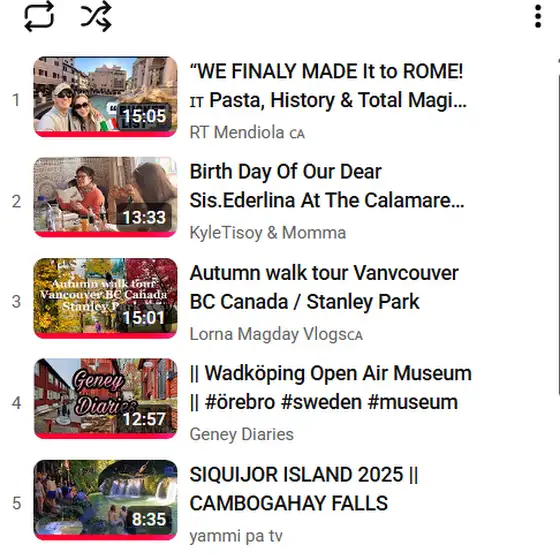Viewport: 560px width, 560px height.
Task: Toggle the loop playlist icon
Action: (39, 16)
